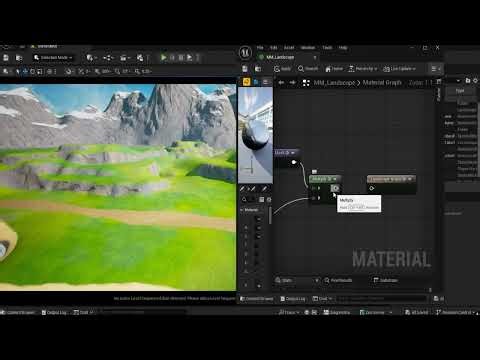The height and width of the screenshot is (360, 480).
Task: Click the Search button in the material toolbar
Action: tap(308, 69)
